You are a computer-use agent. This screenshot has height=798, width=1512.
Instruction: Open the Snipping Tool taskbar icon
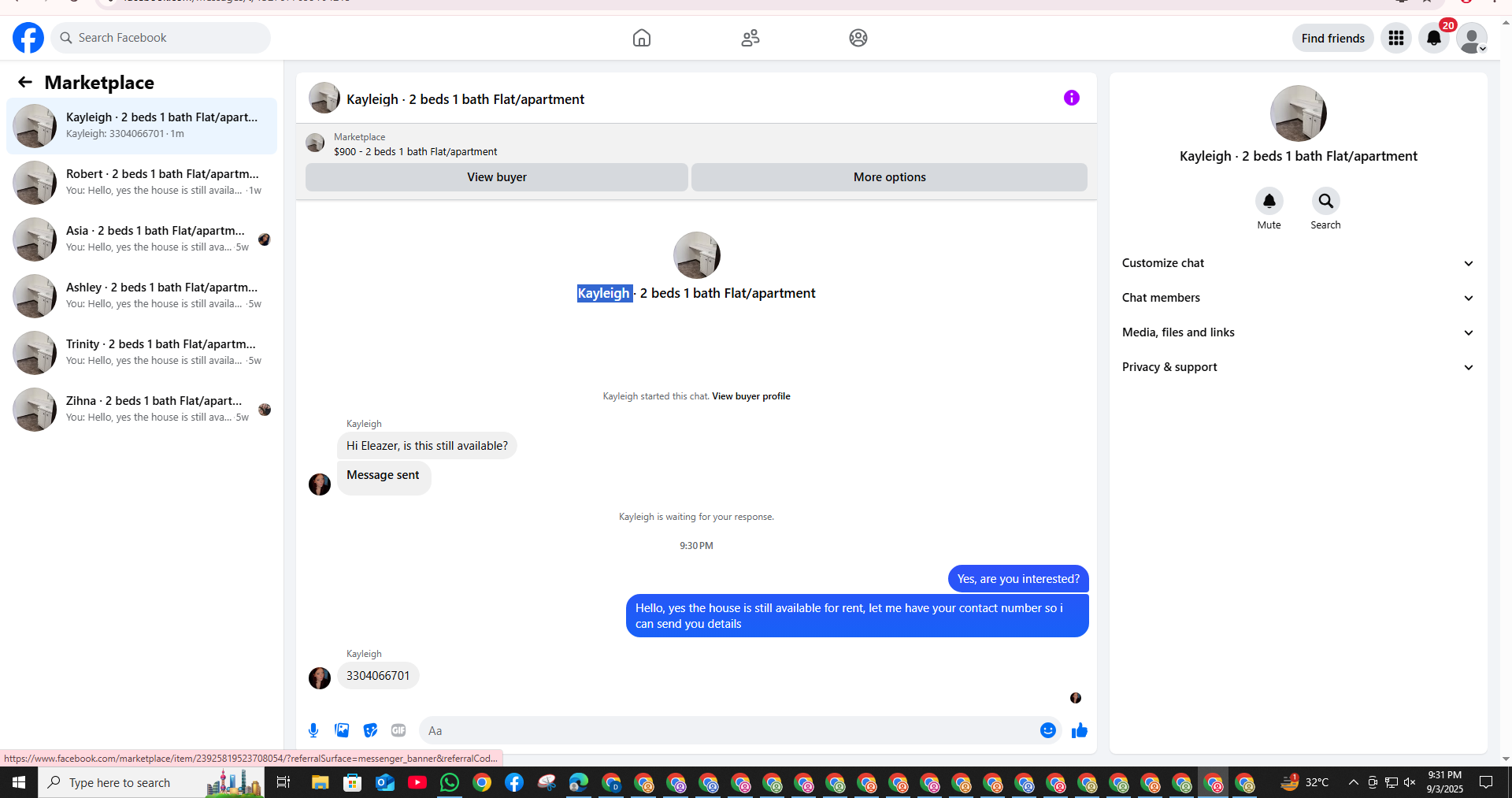coord(547,782)
